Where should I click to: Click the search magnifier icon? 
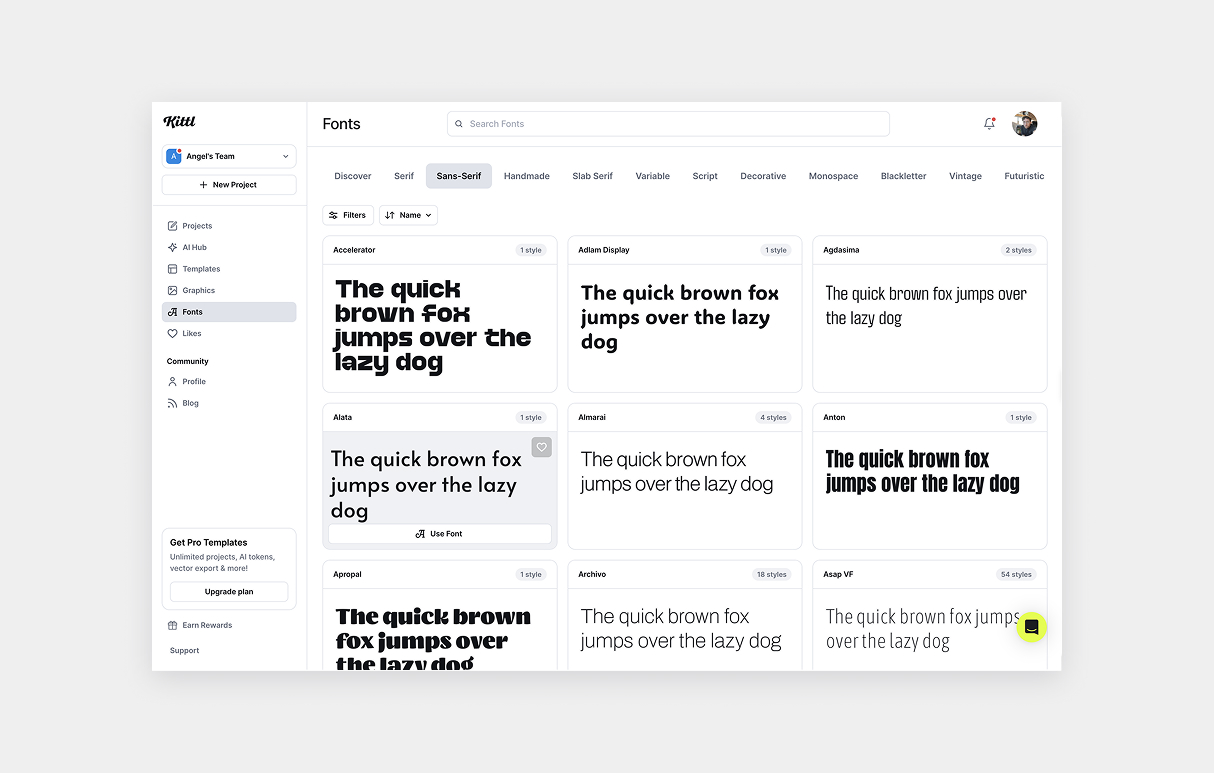click(x=459, y=124)
